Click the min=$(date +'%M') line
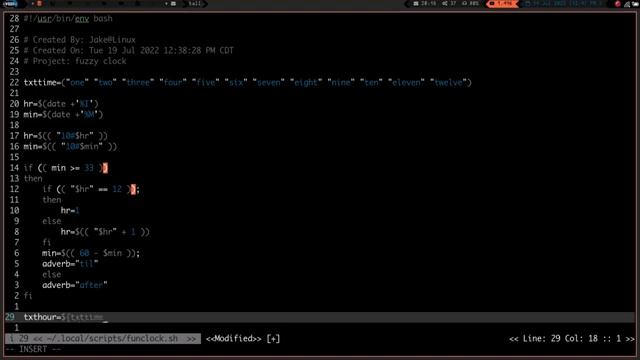640x360 pixels. (63, 114)
